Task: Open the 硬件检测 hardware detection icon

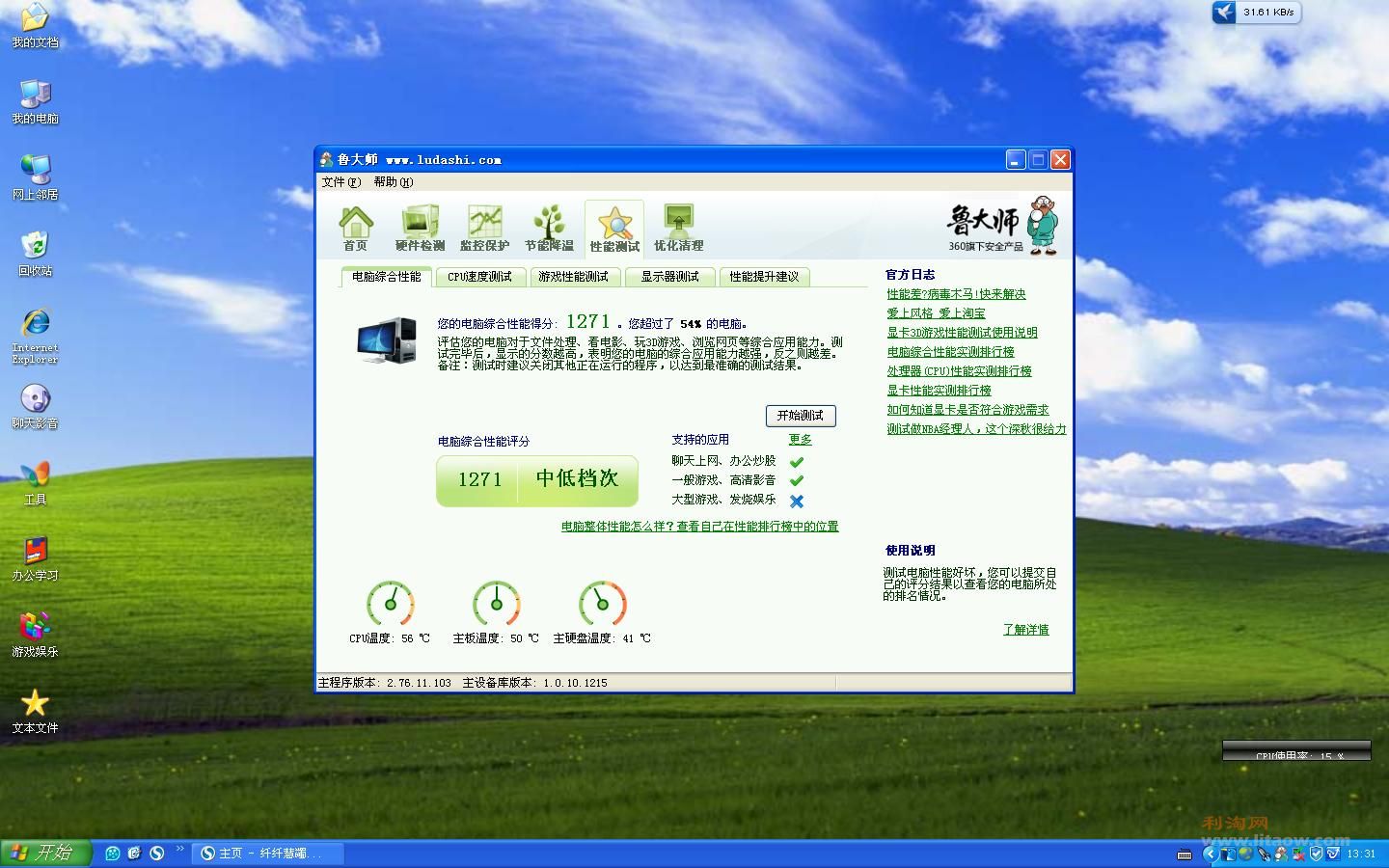Action: pyautogui.click(x=420, y=229)
